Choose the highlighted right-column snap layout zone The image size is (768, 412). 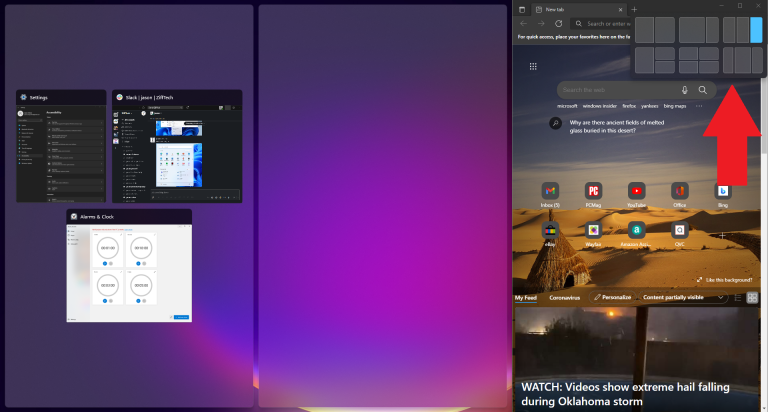tap(756, 30)
